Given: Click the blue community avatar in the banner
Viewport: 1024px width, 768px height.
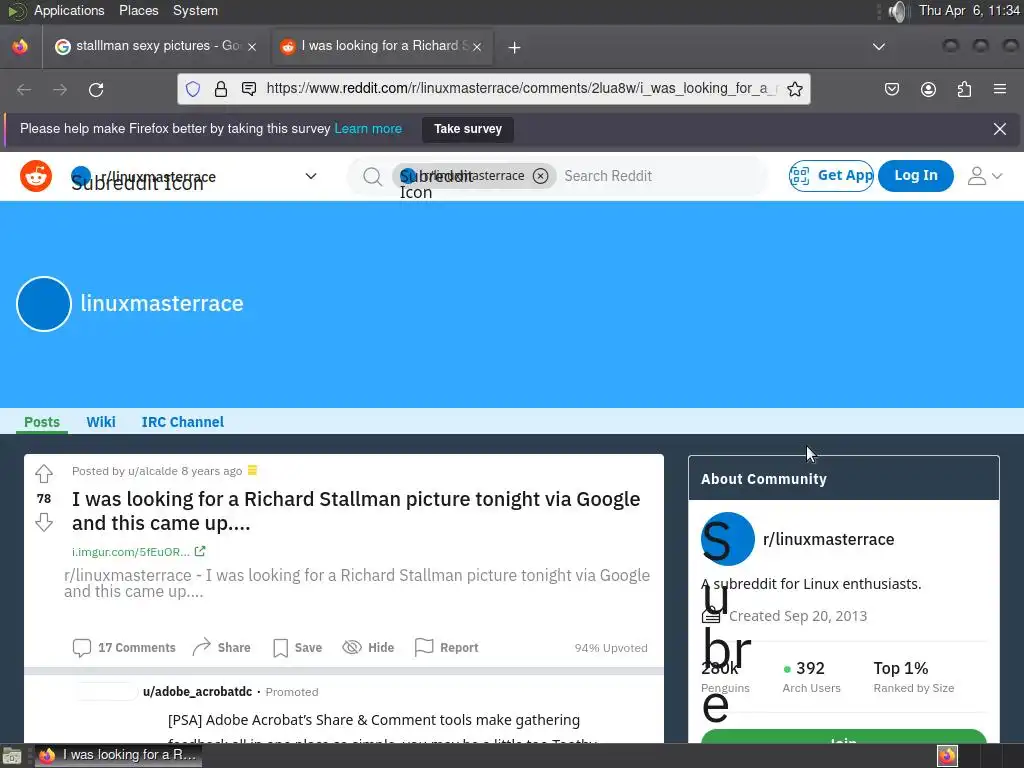Looking at the screenshot, I should [x=44, y=304].
